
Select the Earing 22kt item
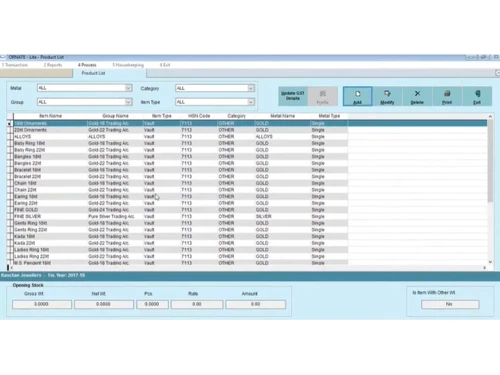click(x=26, y=203)
